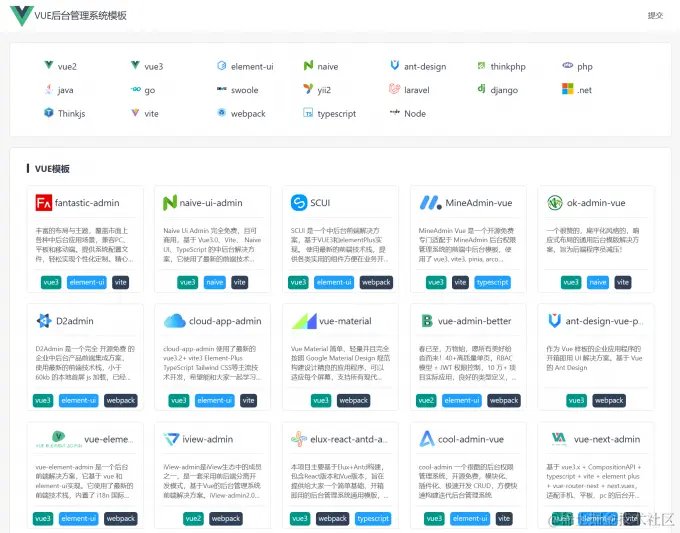The width and height of the screenshot is (680, 533).
Task: Click the fantastic-admin red logo
Action: 44,203
